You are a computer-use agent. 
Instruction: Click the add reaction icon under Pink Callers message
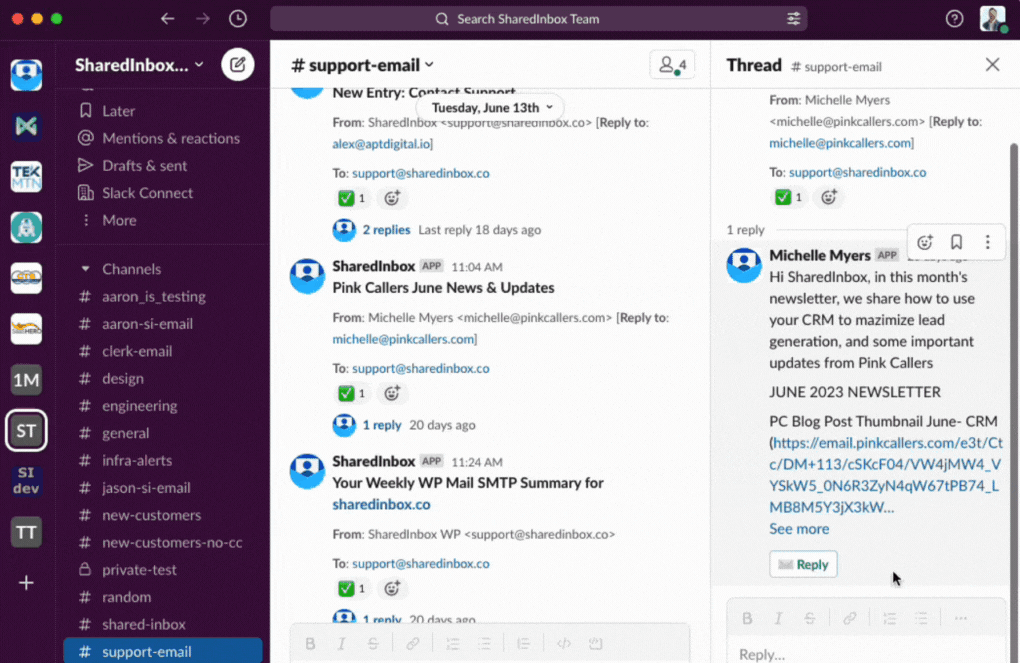(392, 393)
